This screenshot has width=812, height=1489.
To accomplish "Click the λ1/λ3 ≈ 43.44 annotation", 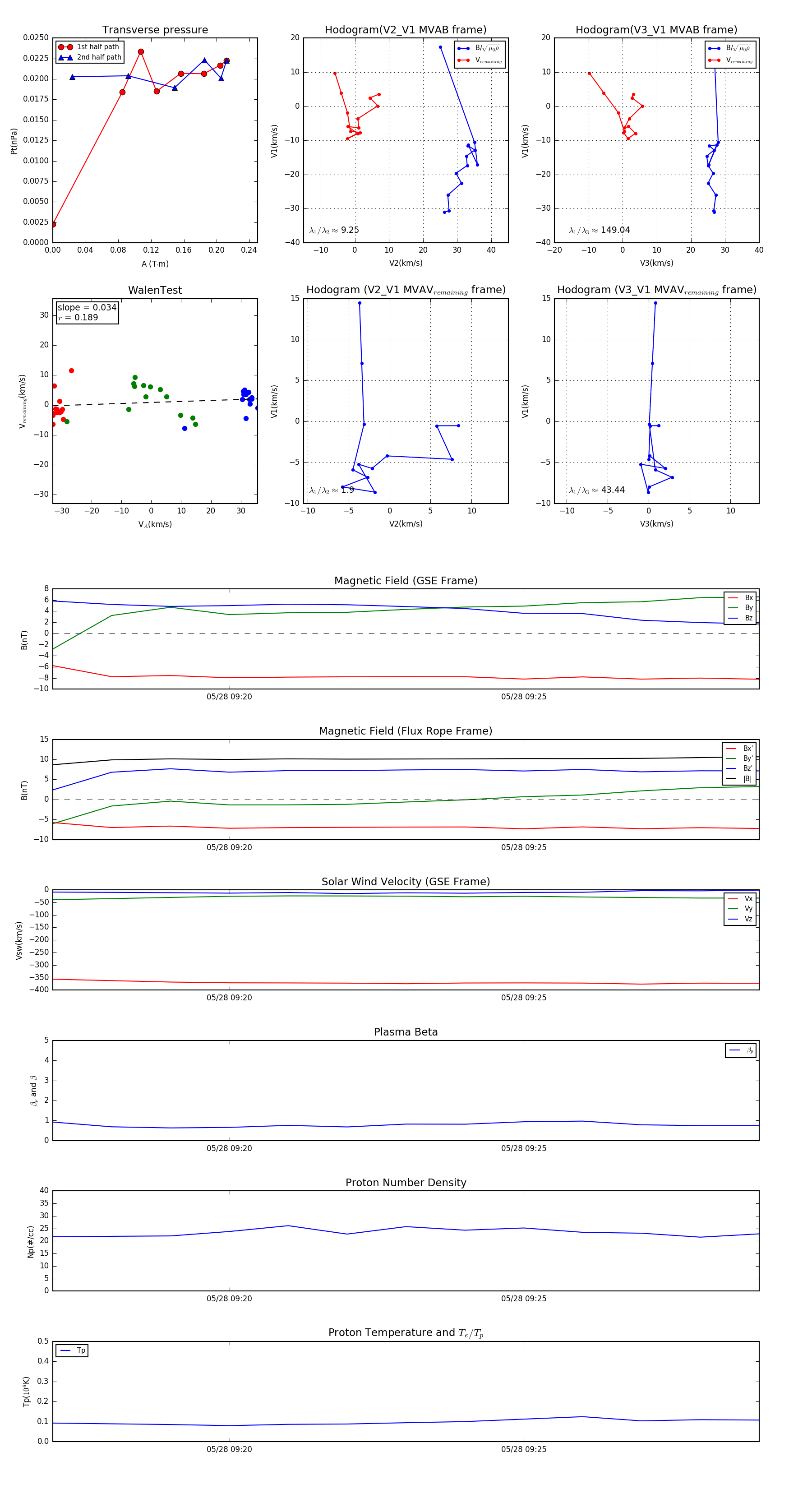I will click(596, 490).
